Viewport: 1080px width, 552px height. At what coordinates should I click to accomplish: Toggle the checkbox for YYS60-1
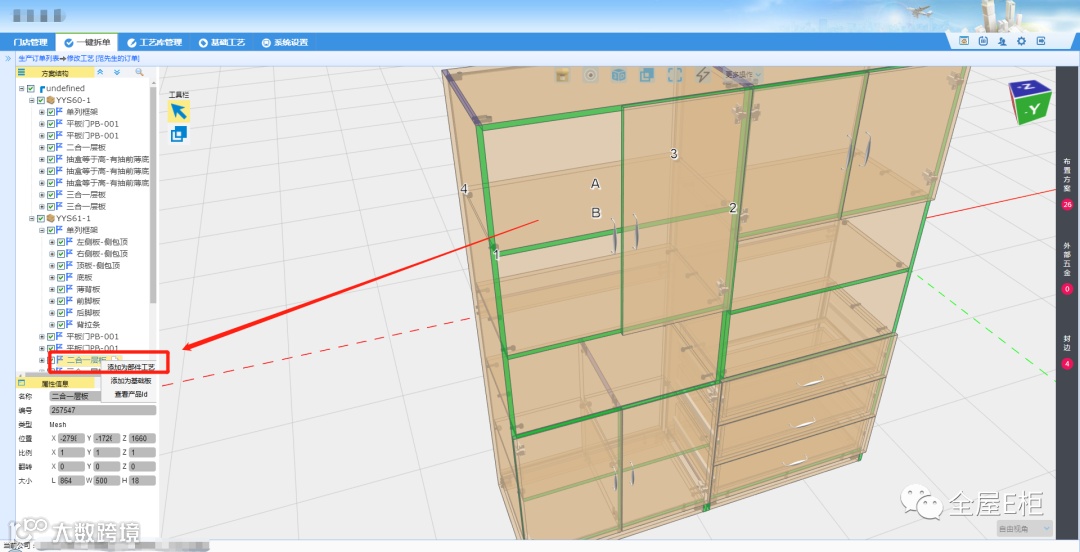click(x=41, y=100)
